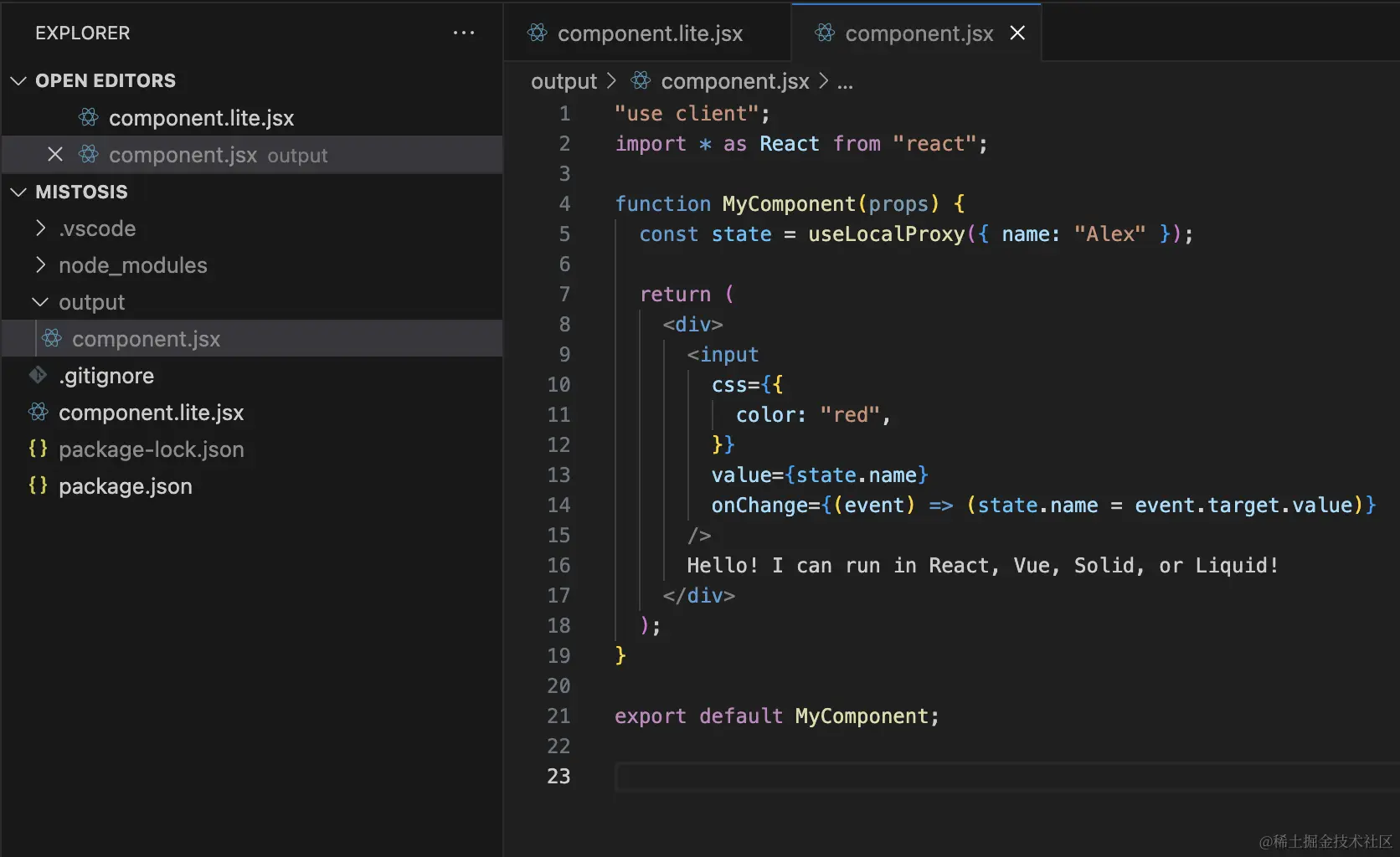1400x857 pixels.
Task: Click MyComponent in the function declaration
Action: tap(789, 203)
